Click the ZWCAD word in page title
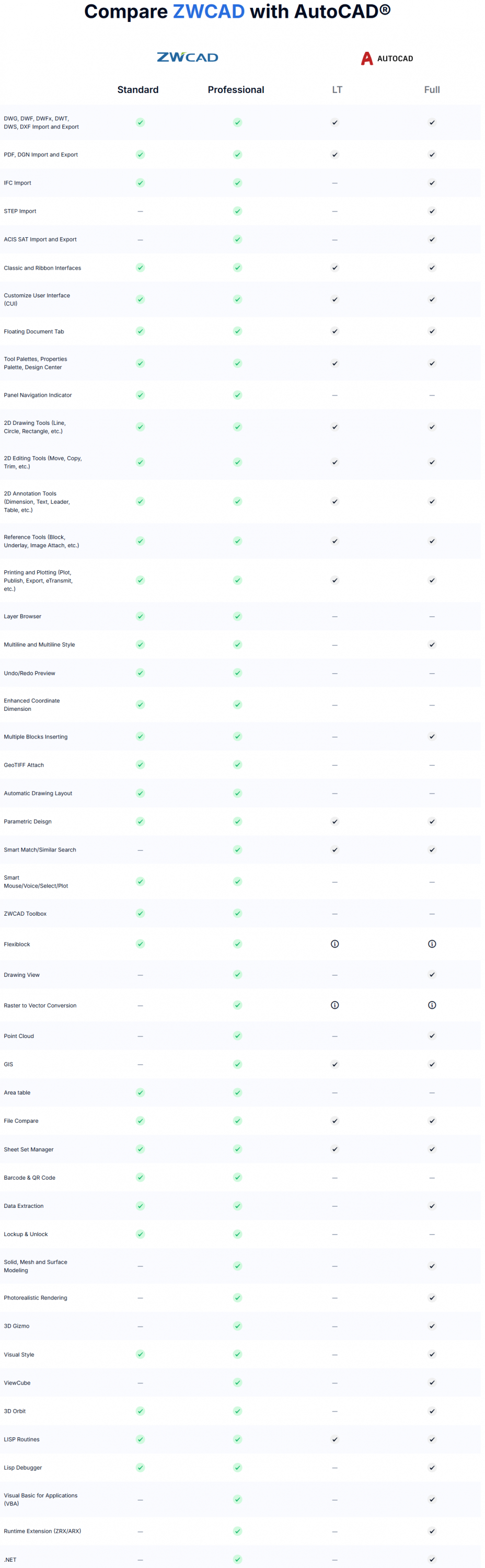This screenshot has width=485, height=1568. point(209,11)
